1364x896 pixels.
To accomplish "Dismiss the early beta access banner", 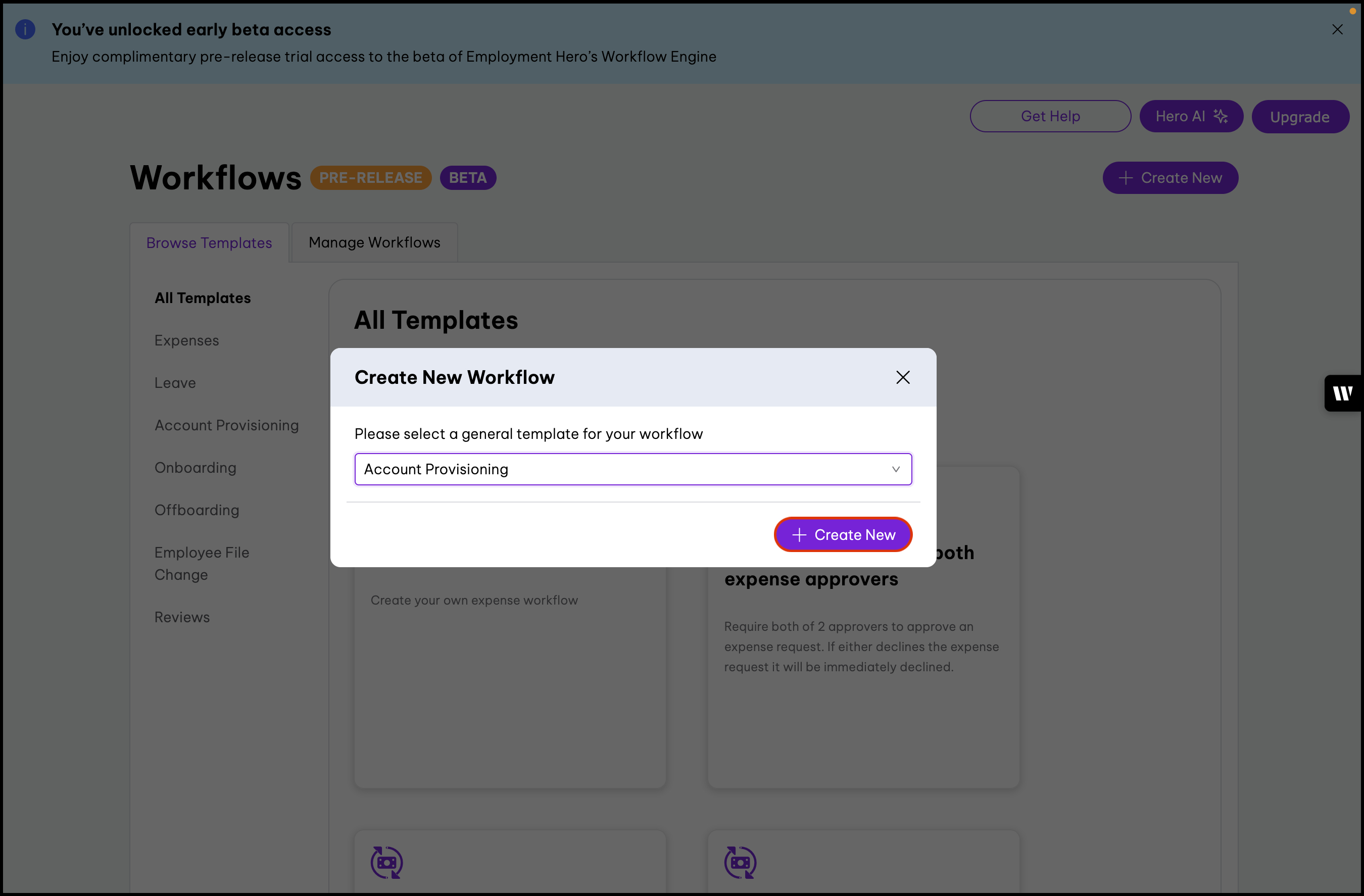I will (1337, 29).
